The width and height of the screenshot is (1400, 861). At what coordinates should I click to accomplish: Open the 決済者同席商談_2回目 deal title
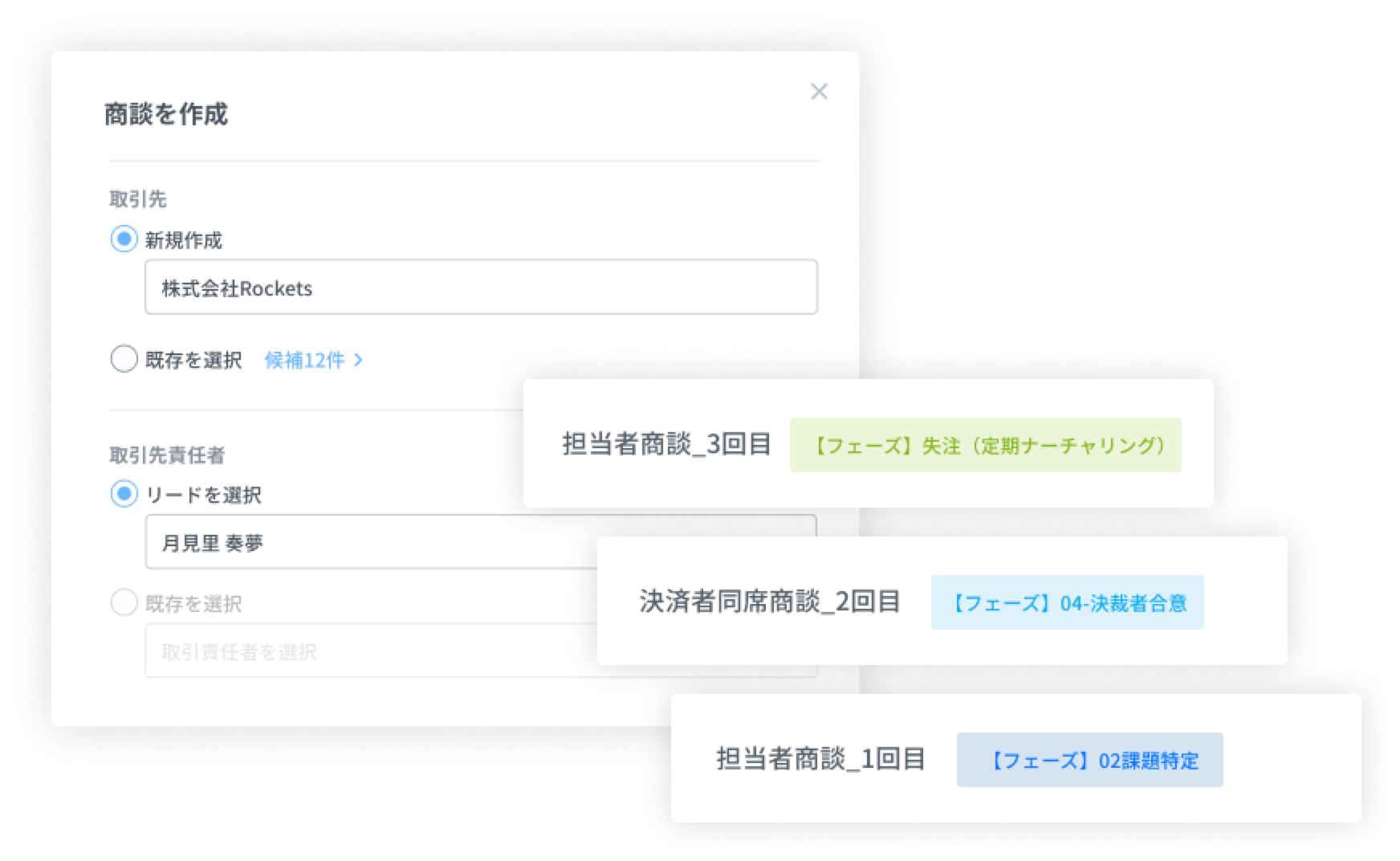(x=769, y=601)
